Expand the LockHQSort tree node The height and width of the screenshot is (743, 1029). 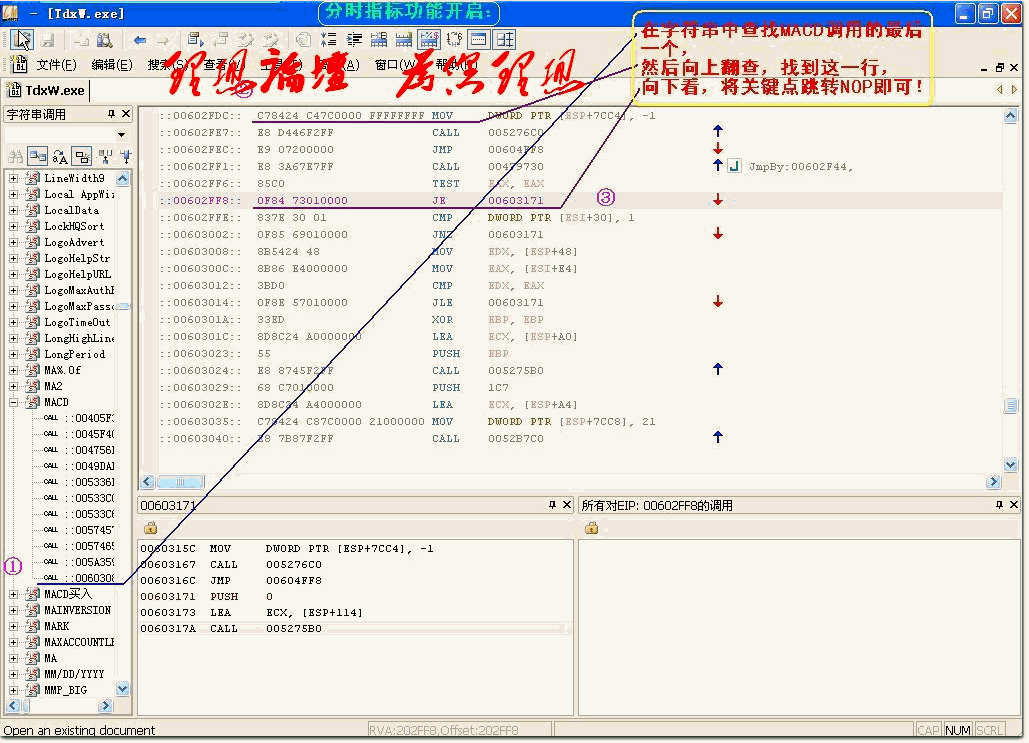(x=13, y=226)
